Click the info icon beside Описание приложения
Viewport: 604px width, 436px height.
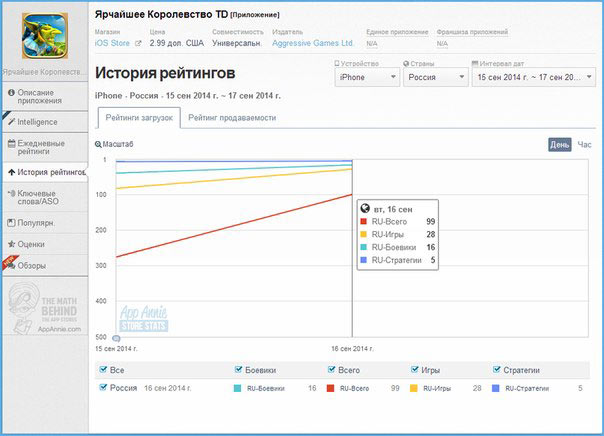pyautogui.click(x=12, y=92)
